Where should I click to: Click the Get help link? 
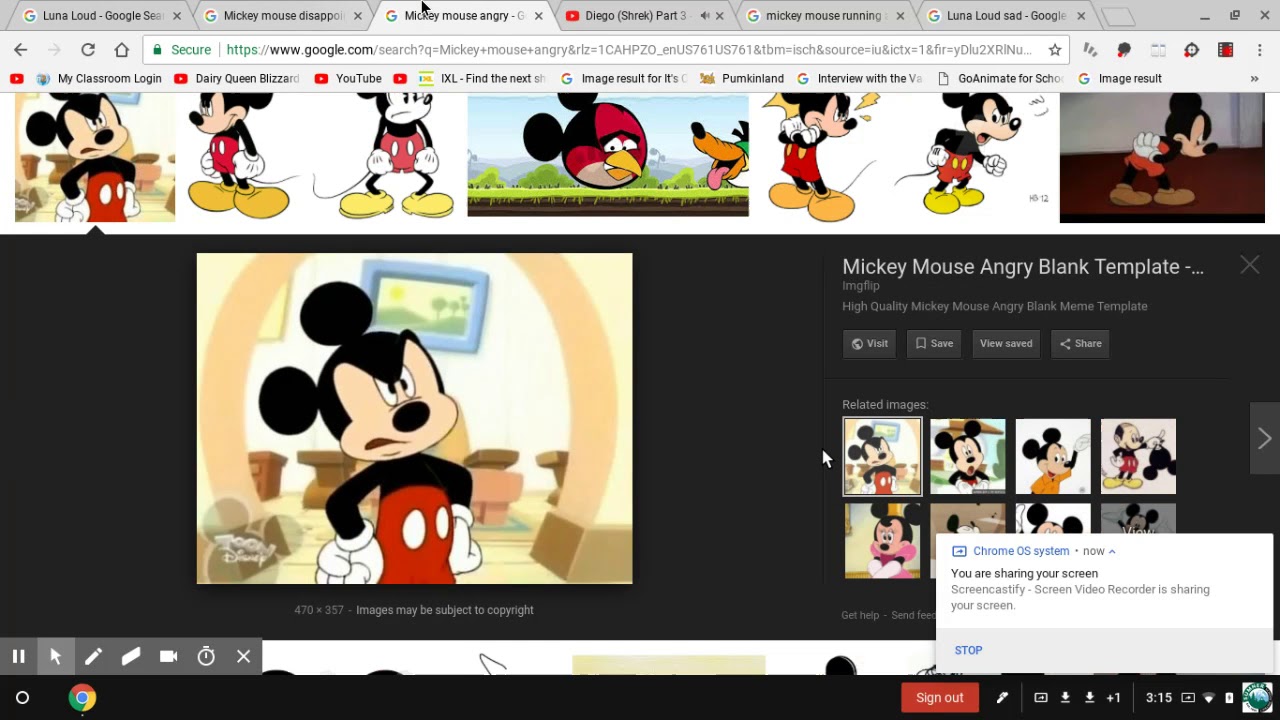[x=860, y=615]
